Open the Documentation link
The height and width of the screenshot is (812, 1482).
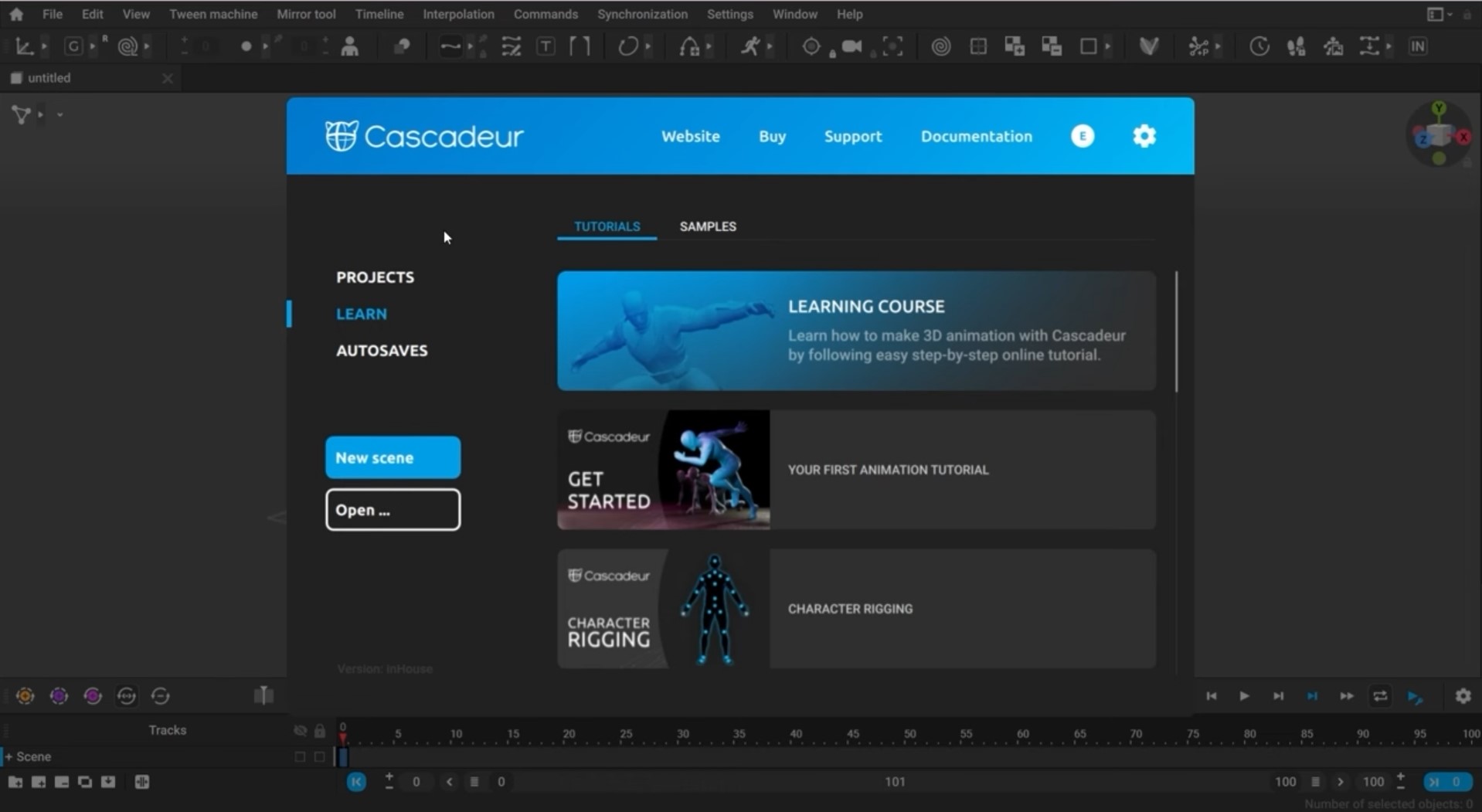tap(976, 136)
